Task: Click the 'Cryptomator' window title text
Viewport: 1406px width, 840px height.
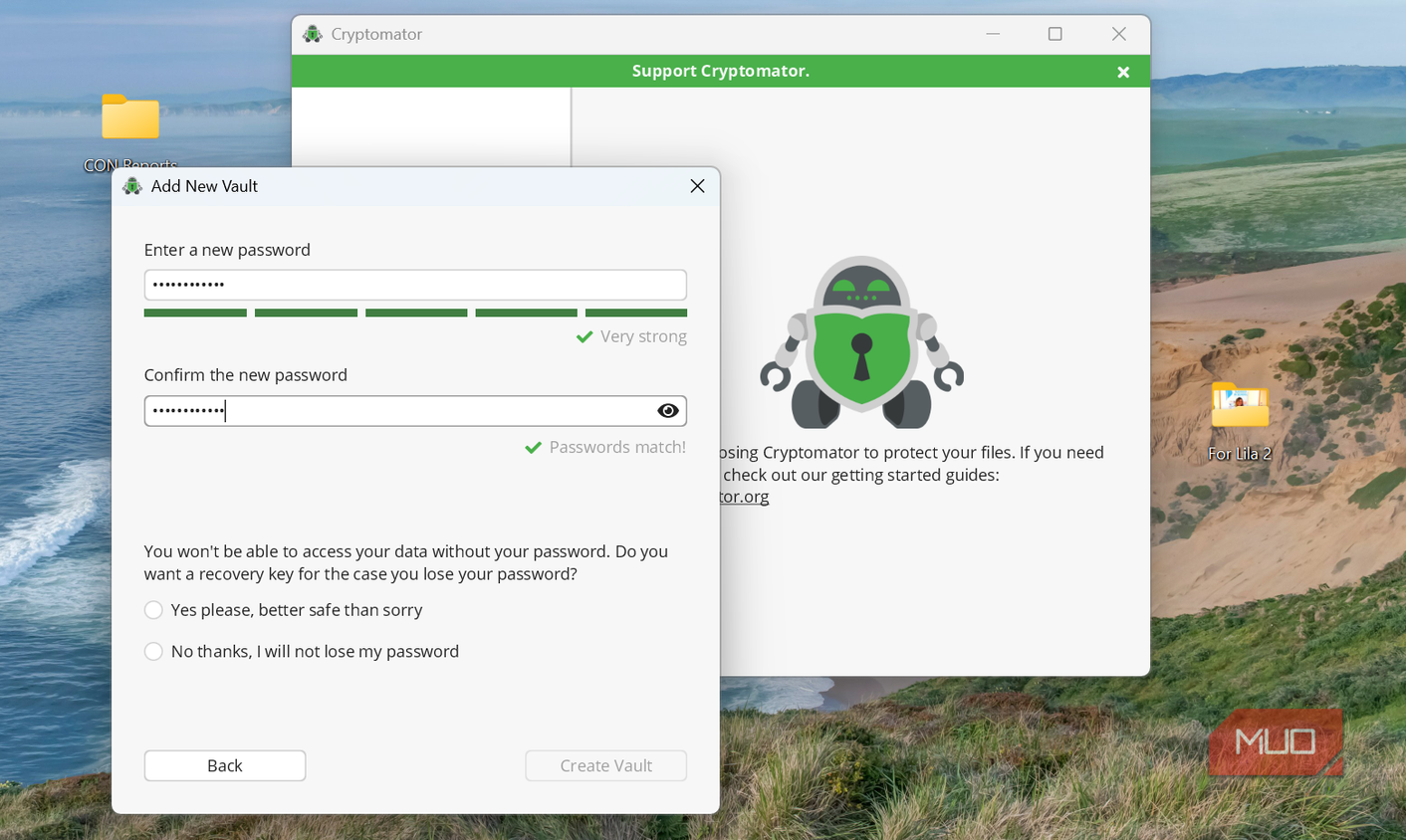Action: [376, 34]
